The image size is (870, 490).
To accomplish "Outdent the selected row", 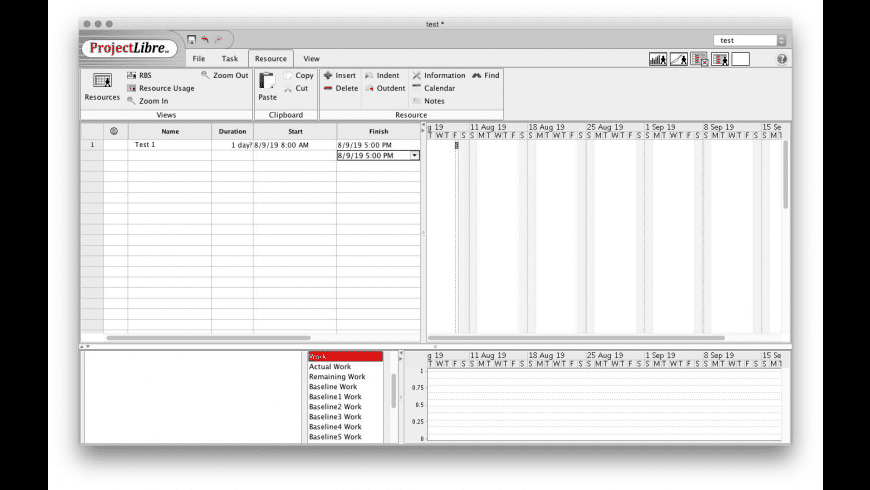I will [385, 88].
